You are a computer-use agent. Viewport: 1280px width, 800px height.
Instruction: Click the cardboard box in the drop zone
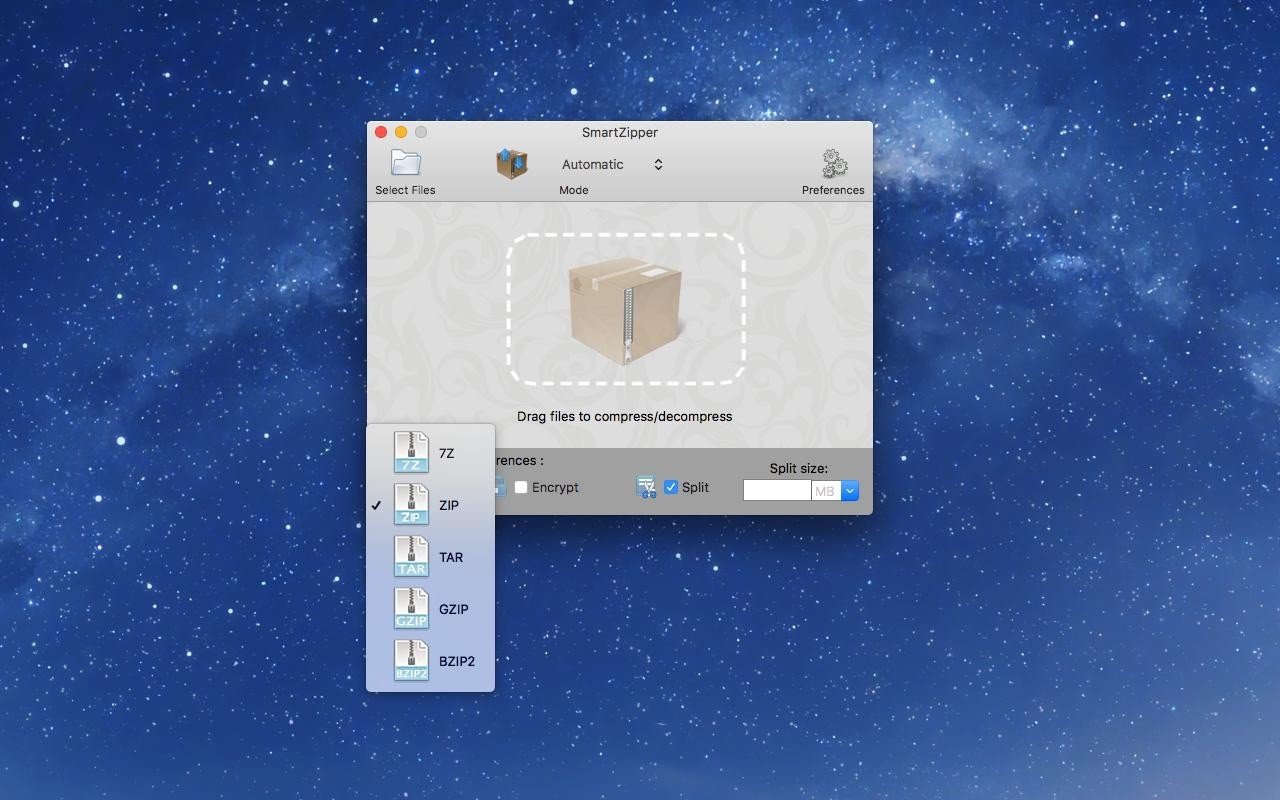tap(625, 310)
